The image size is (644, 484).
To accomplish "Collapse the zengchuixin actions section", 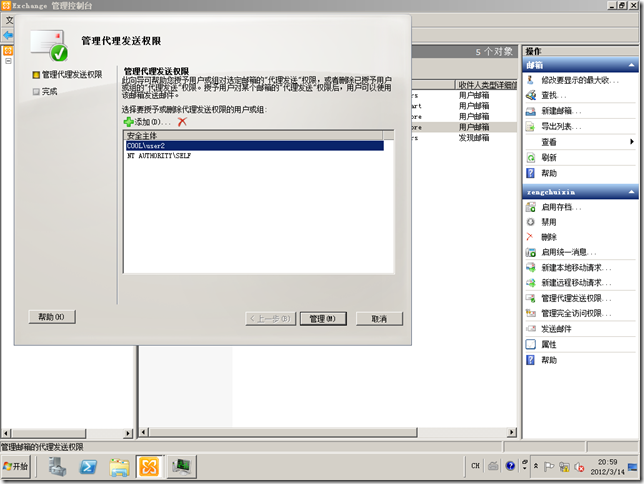I will [x=631, y=191].
